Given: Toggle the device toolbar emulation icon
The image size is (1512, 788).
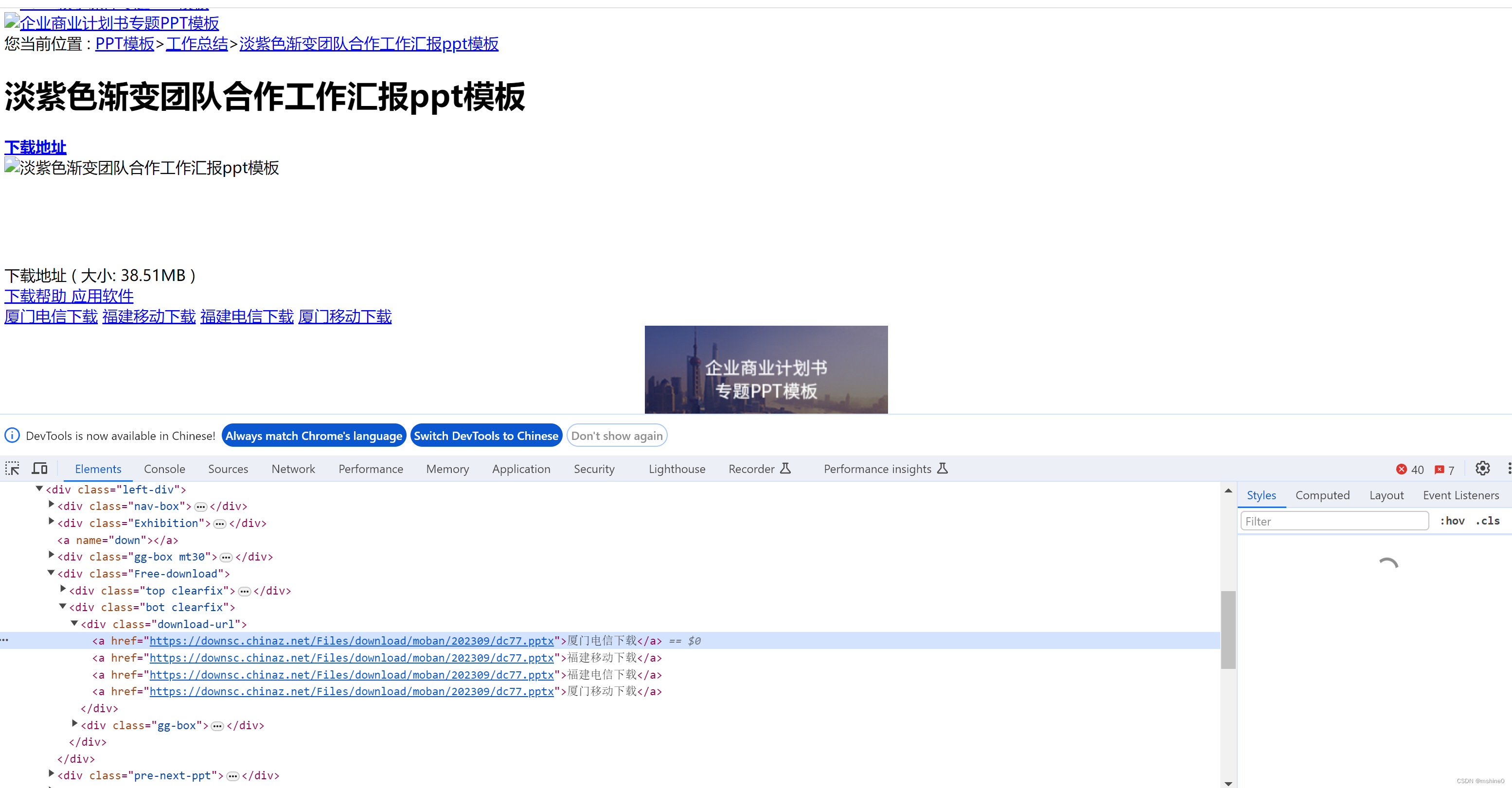Looking at the screenshot, I should tap(39, 468).
